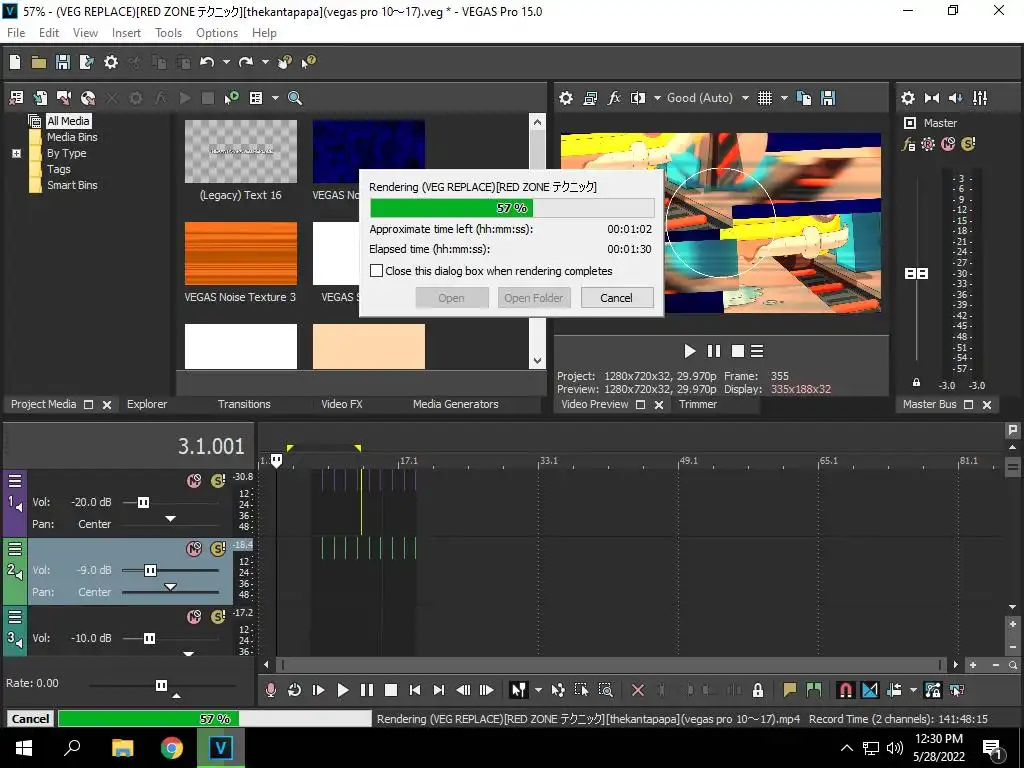Toggle loop playback in timeline transport
This screenshot has width=1024, height=768.
tap(295, 690)
